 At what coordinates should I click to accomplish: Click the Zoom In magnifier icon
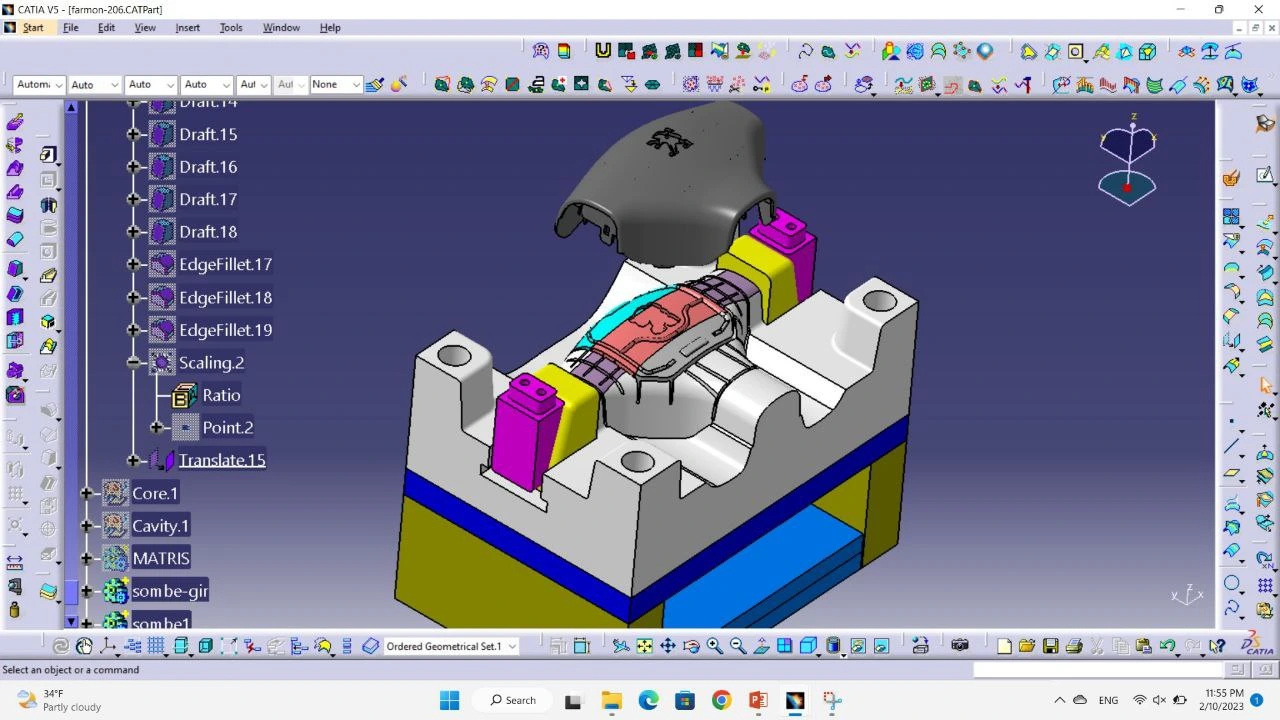coord(714,646)
